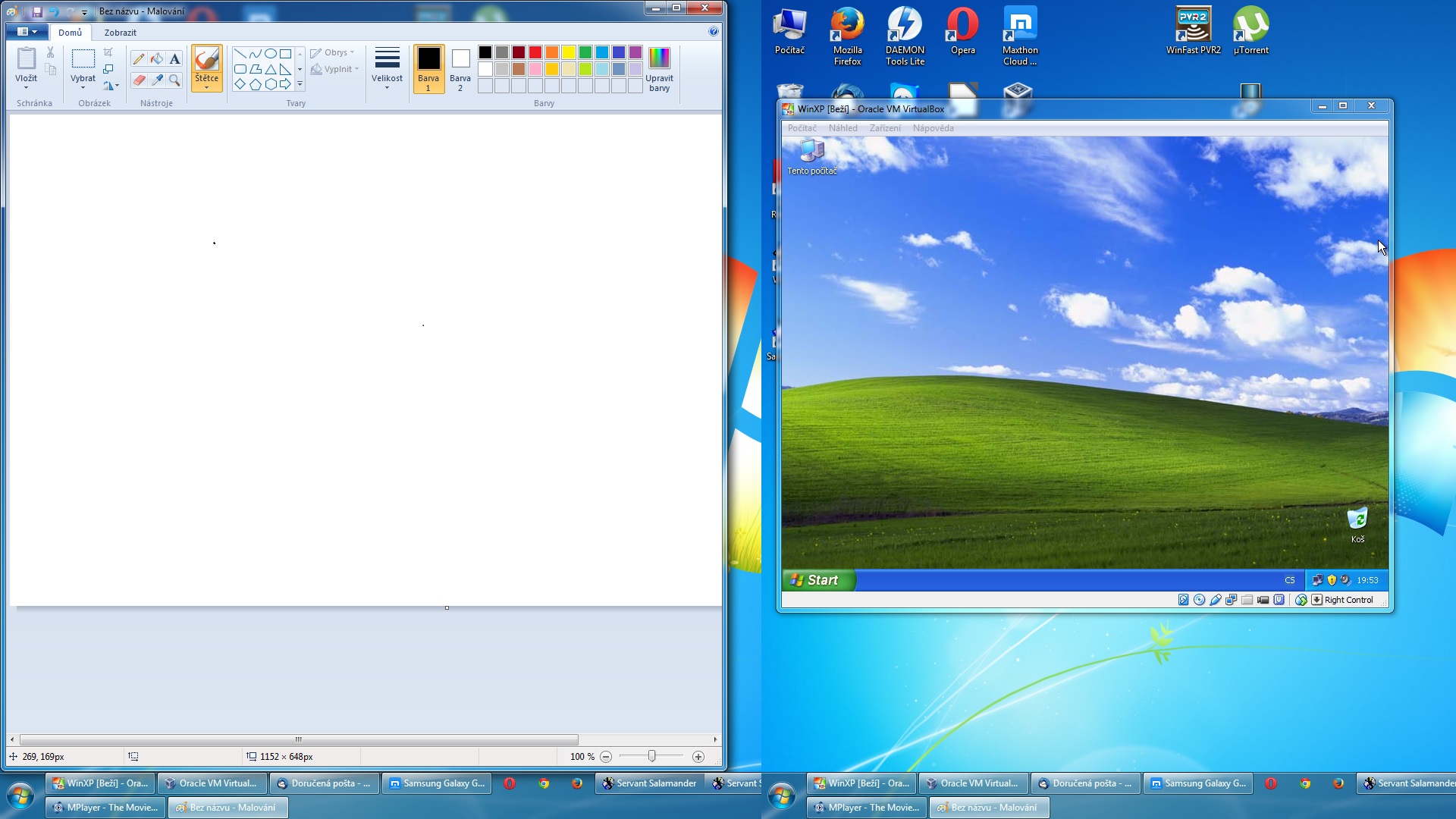Activate the Text tool in Paint

[174, 58]
